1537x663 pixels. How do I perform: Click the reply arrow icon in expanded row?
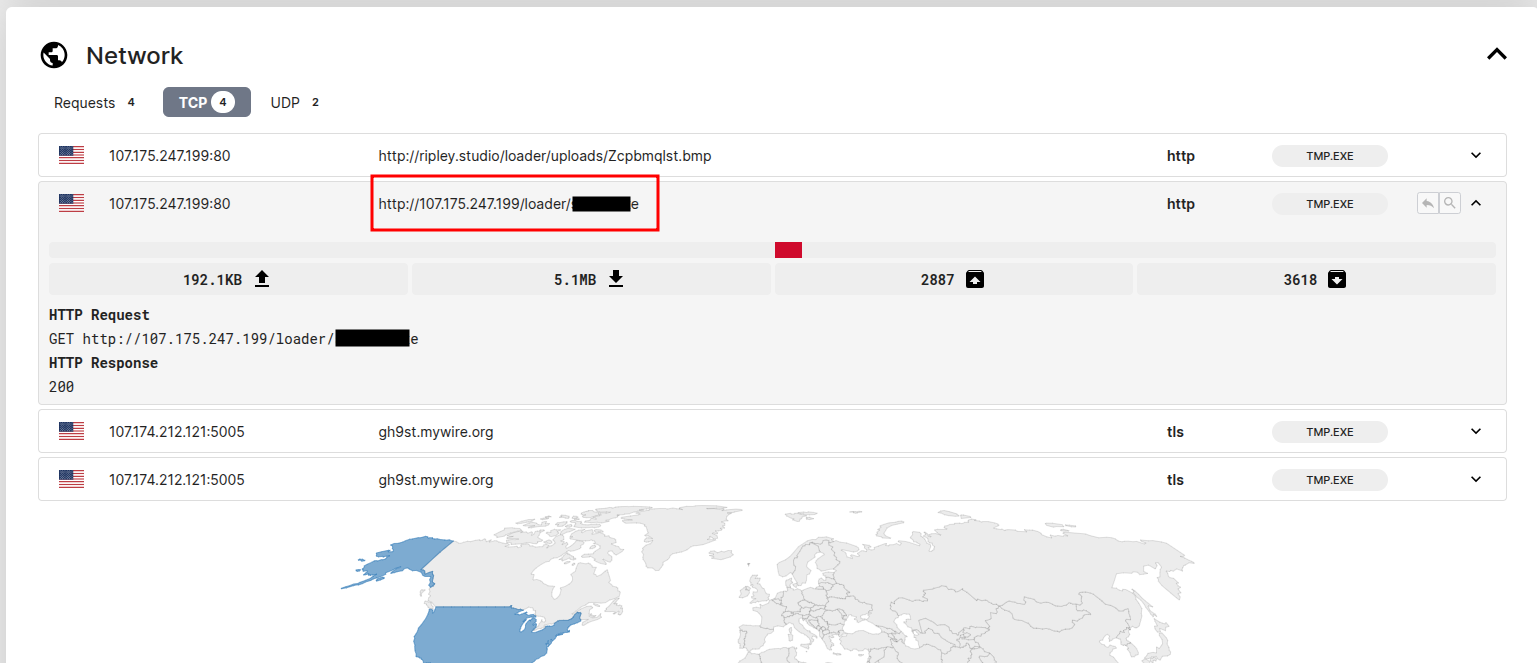[x=1428, y=203]
